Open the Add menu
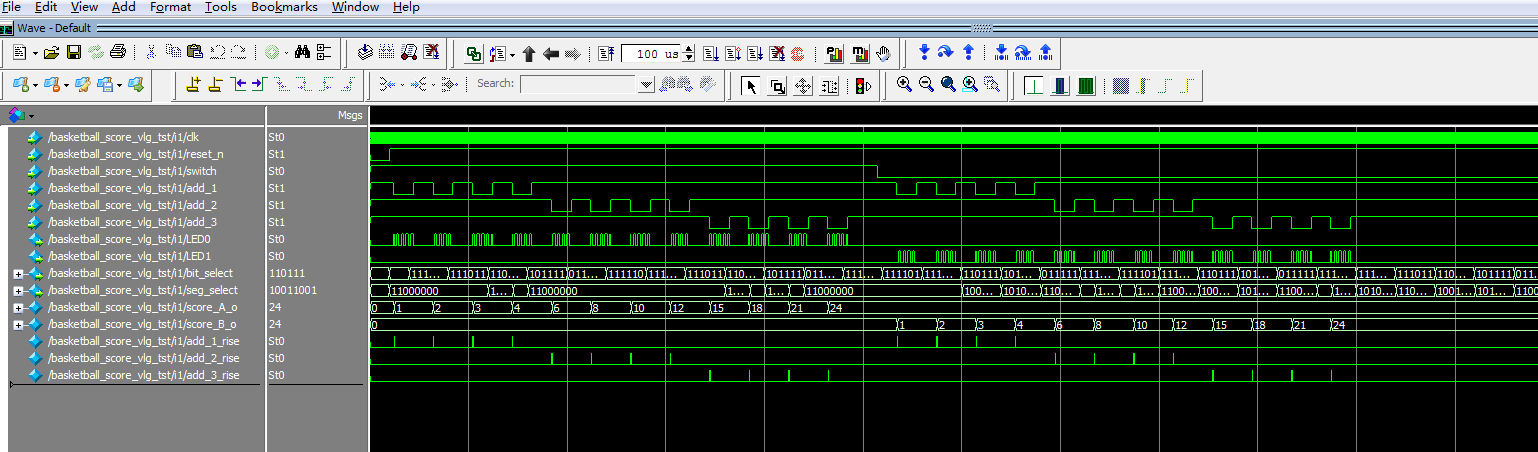The image size is (1538, 452). click(x=123, y=7)
